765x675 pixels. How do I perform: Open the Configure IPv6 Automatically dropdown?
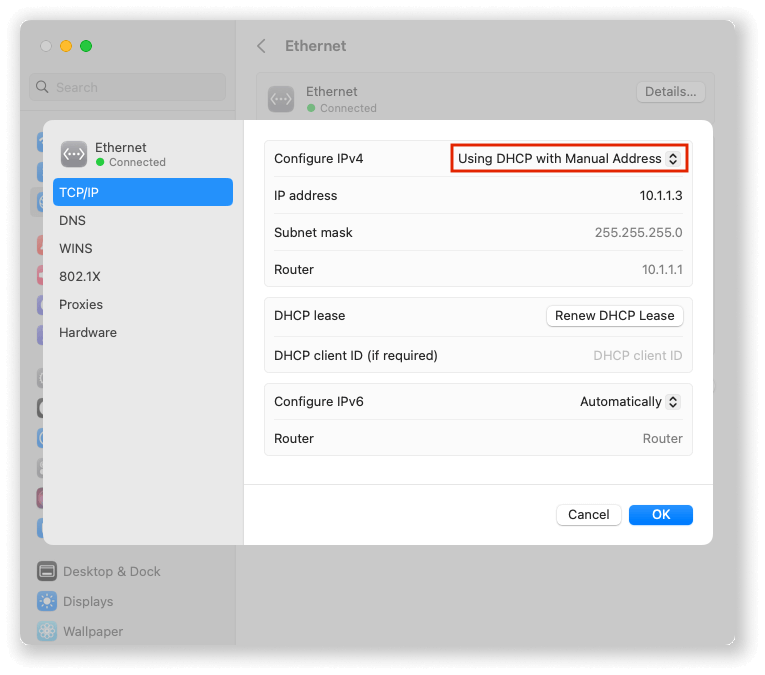point(630,402)
